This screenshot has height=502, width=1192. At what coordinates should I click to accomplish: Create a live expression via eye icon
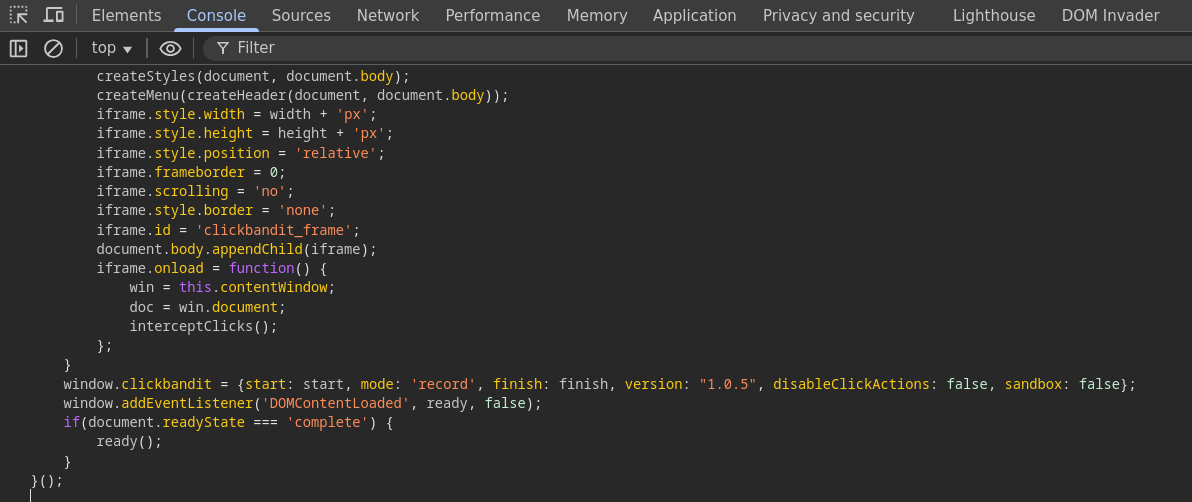point(170,49)
